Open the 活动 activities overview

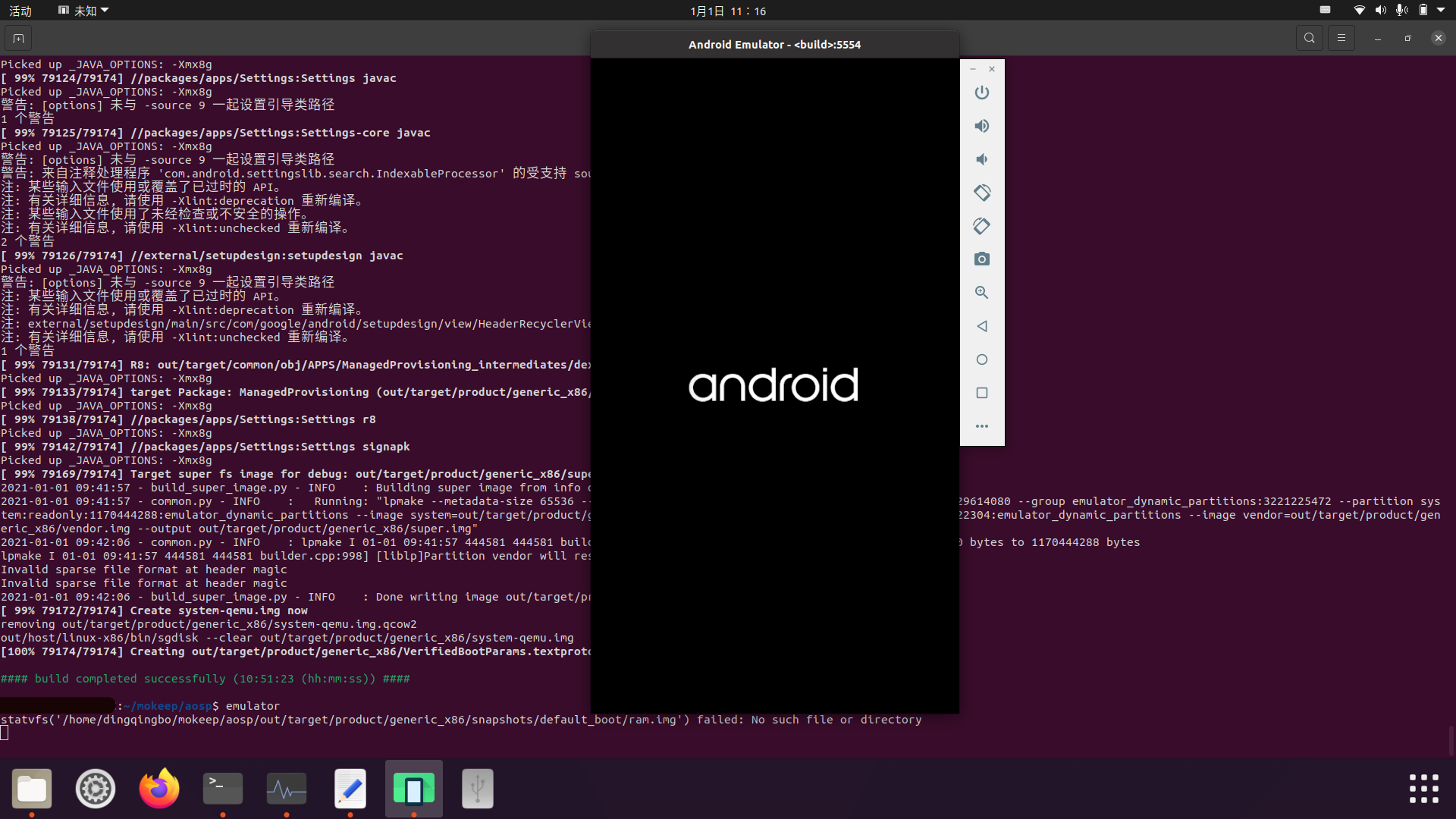[x=20, y=11]
